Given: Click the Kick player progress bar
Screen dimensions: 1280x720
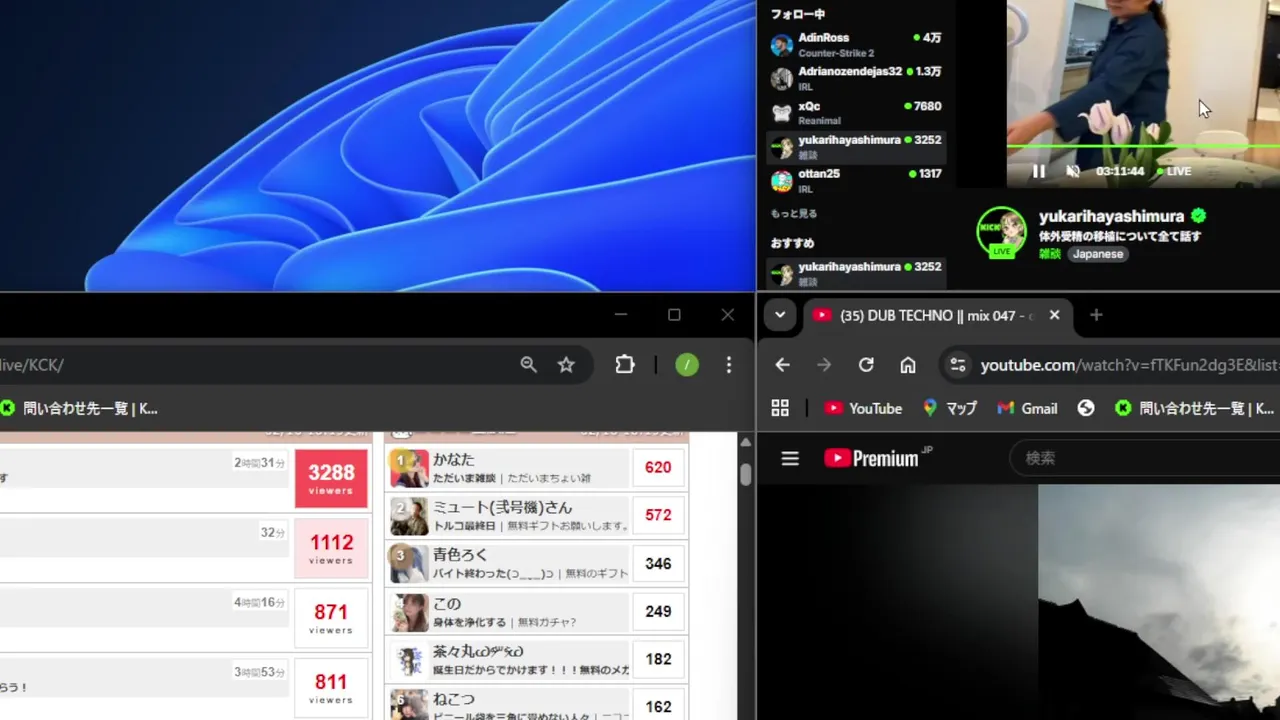Looking at the screenshot, I should (1143, 147).
